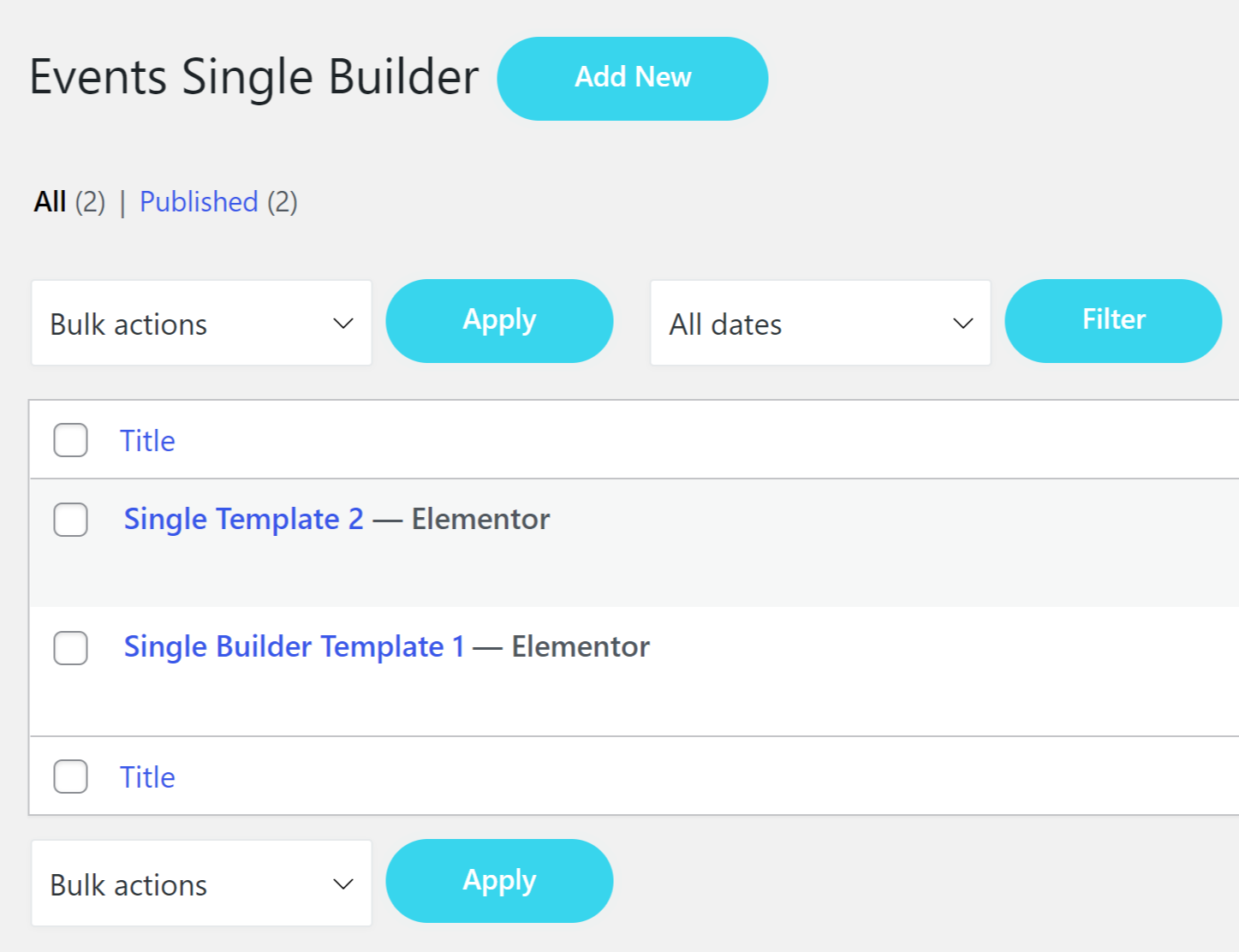Image resolution: width=1239 pixels, height=952 pixels.
Task: Check the Single Template 2 checkbox
Action: coord(70,520)
